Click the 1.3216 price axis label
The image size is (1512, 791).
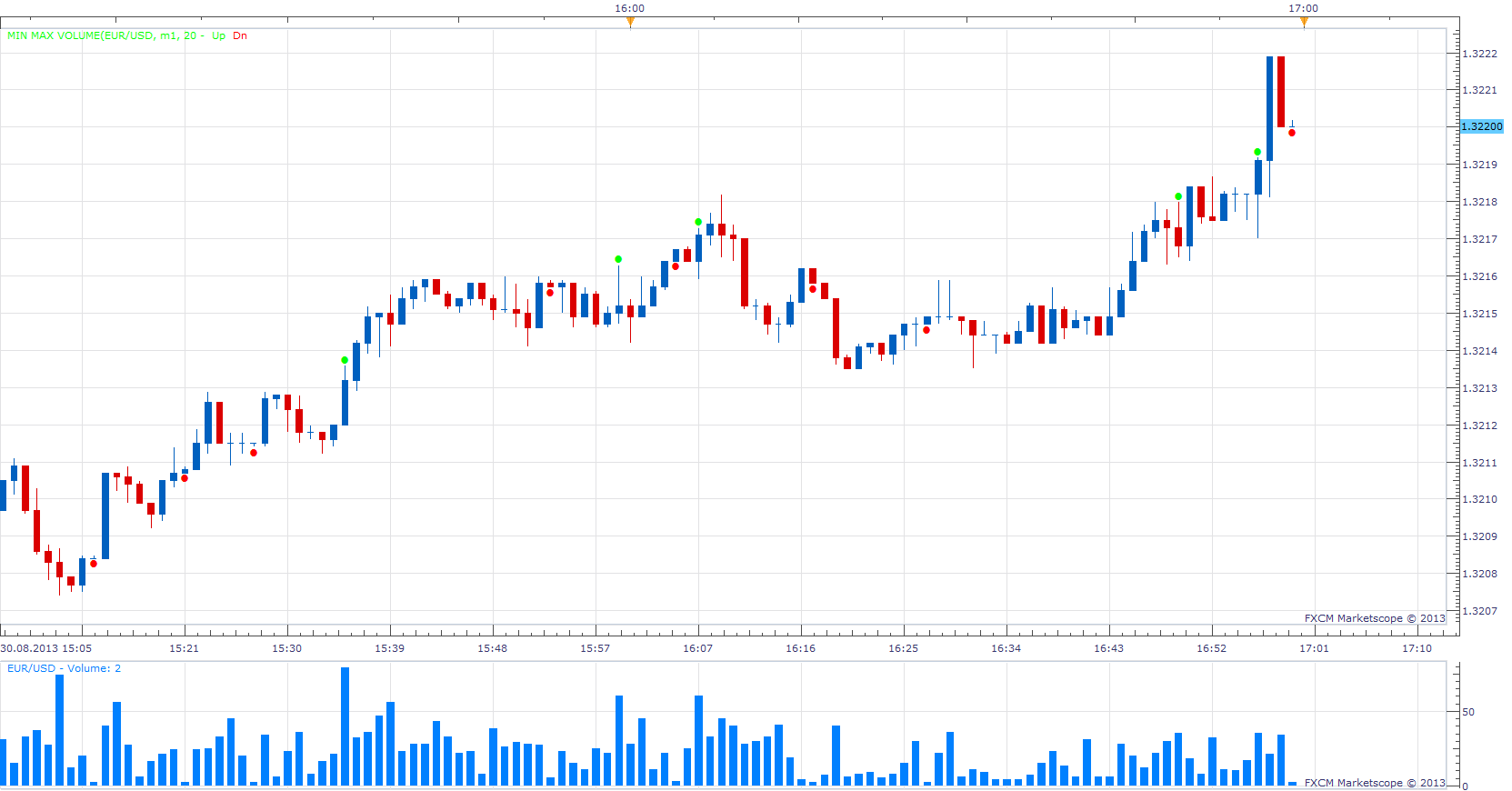point(1479,276)
